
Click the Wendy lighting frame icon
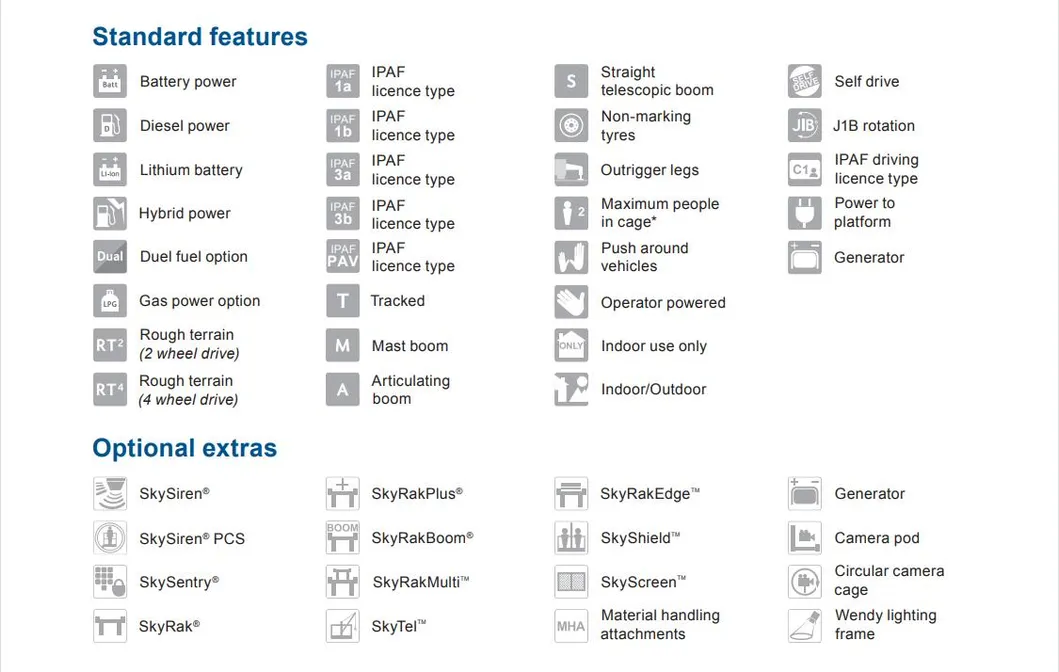point(804,625)
